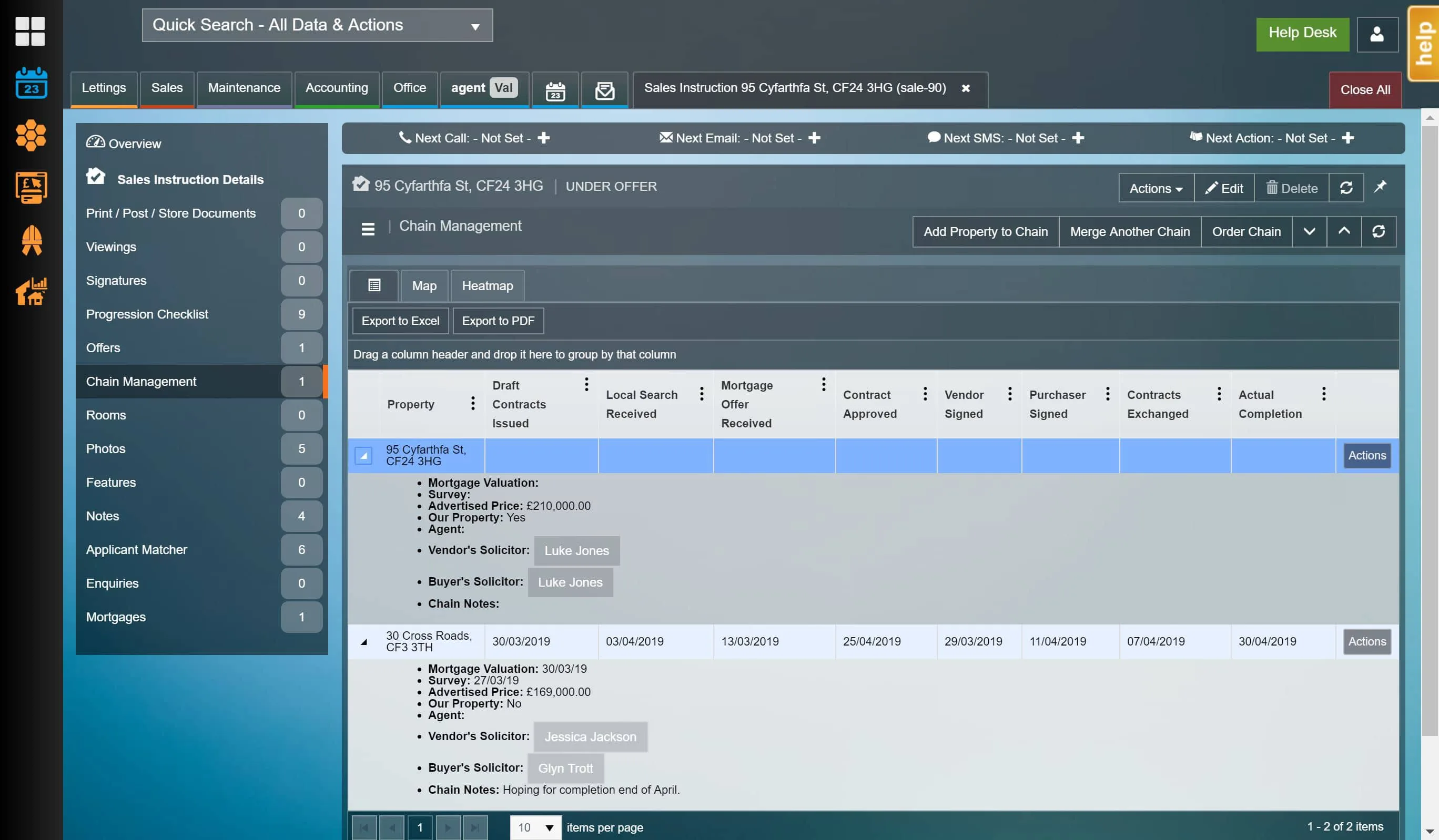Open the user profile icon button
The image size is (1439, 840).
(x=1377, y=34)
